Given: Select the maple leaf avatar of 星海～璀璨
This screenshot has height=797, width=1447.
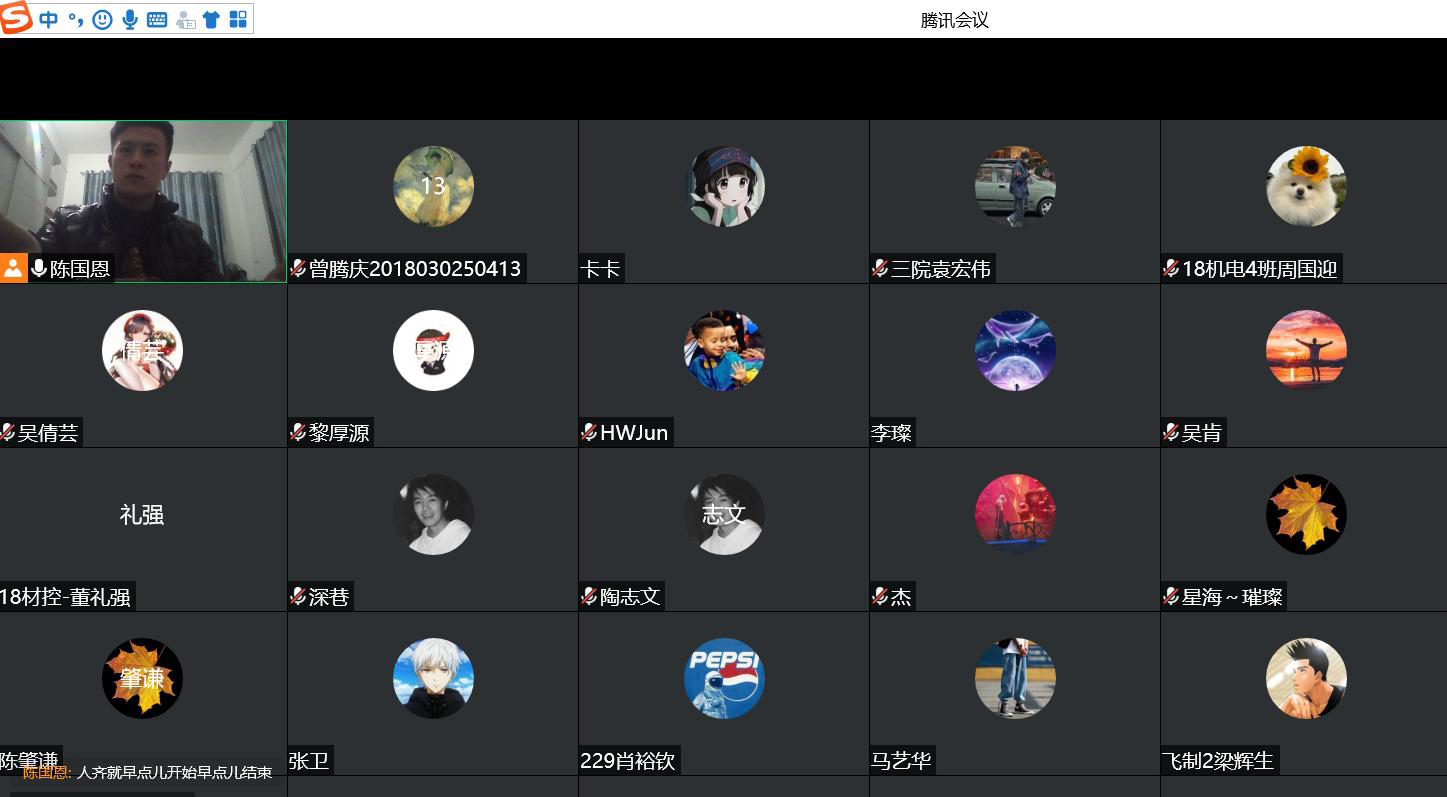Looking at the screenshot, I should (x=1306, y=514).
